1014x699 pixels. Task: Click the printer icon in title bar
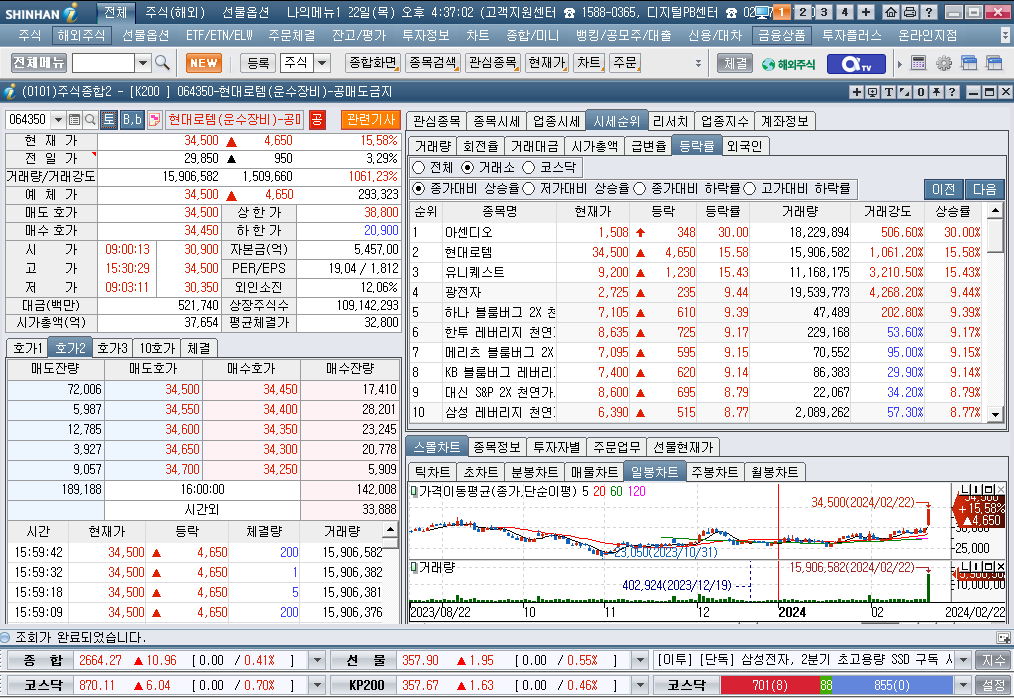(909, 12)
